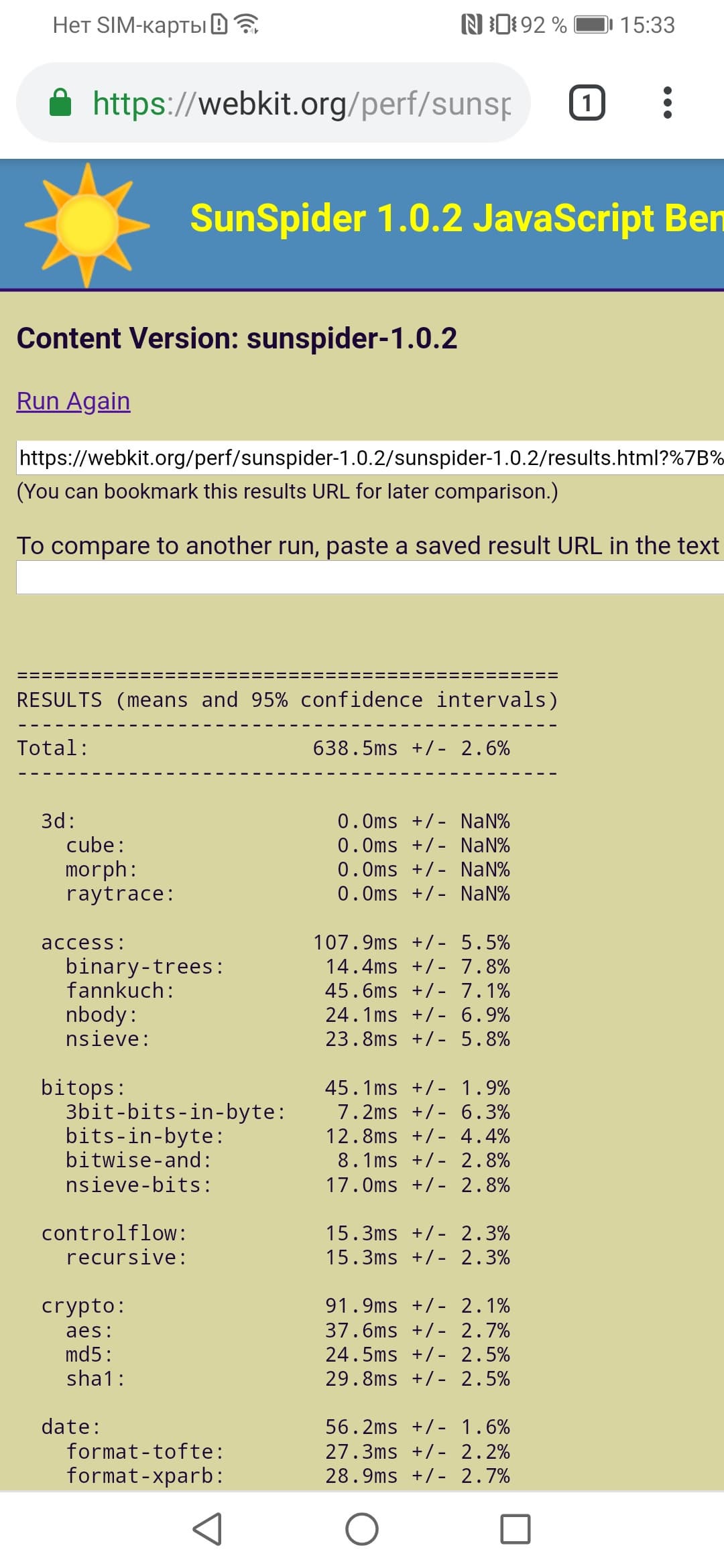
Task: Tap the SunSpider sun logo
Action: (x=87, y=224)
